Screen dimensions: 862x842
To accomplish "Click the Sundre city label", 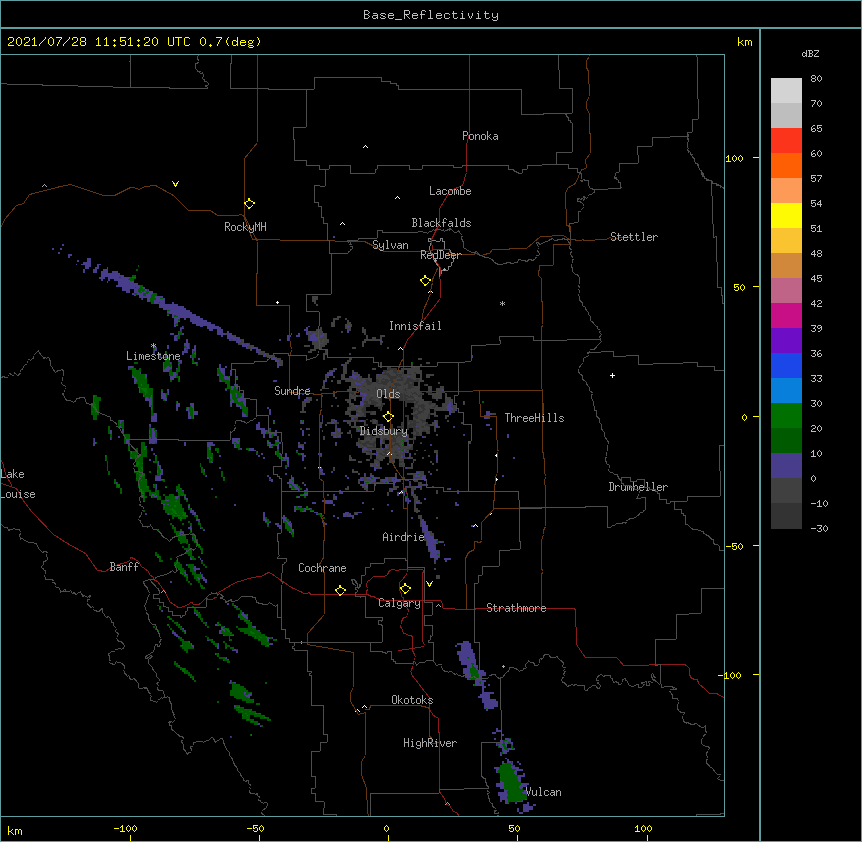I will tap(292, 391).
